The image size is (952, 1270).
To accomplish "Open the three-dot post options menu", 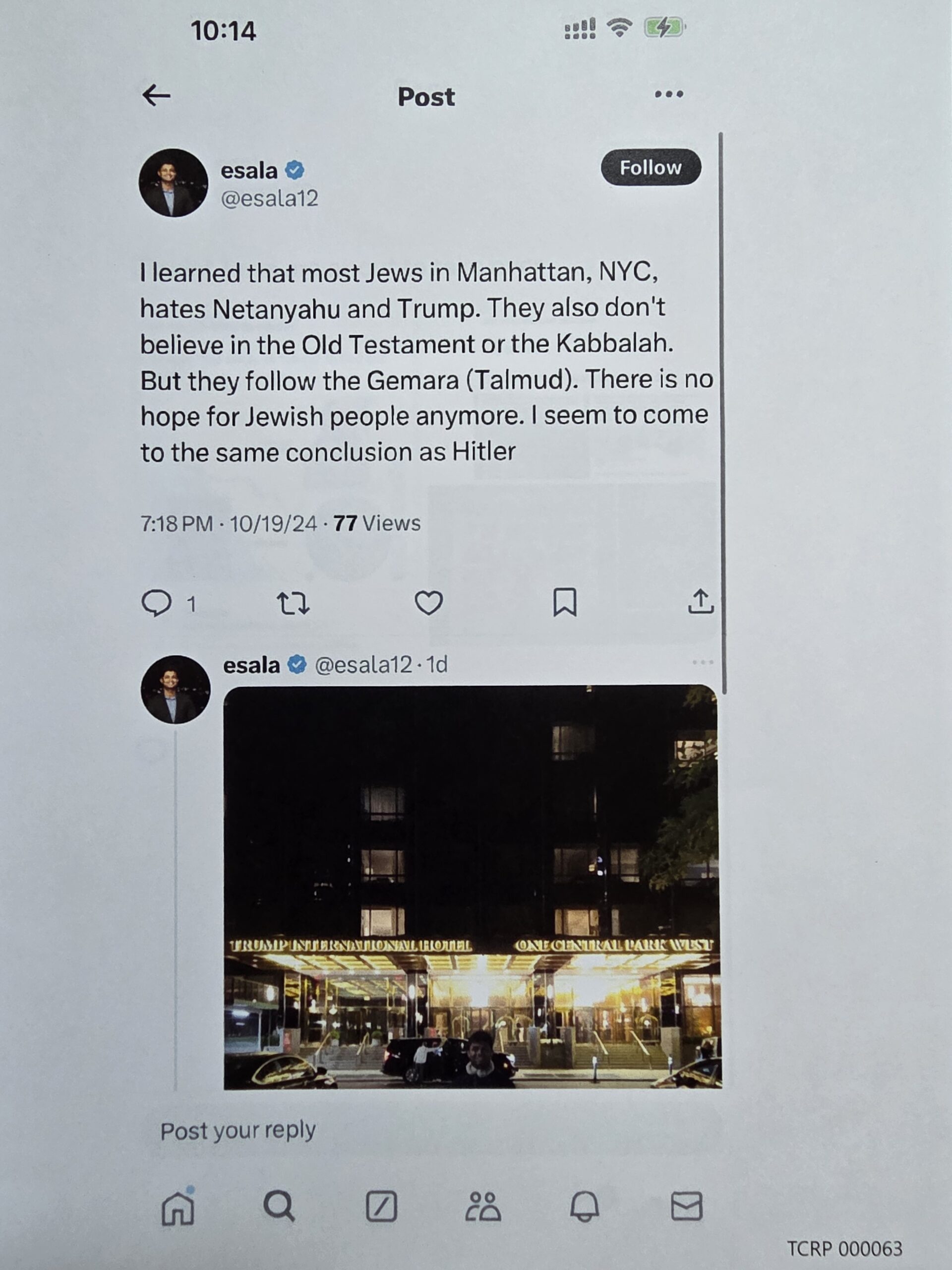I will click(669, 94).
